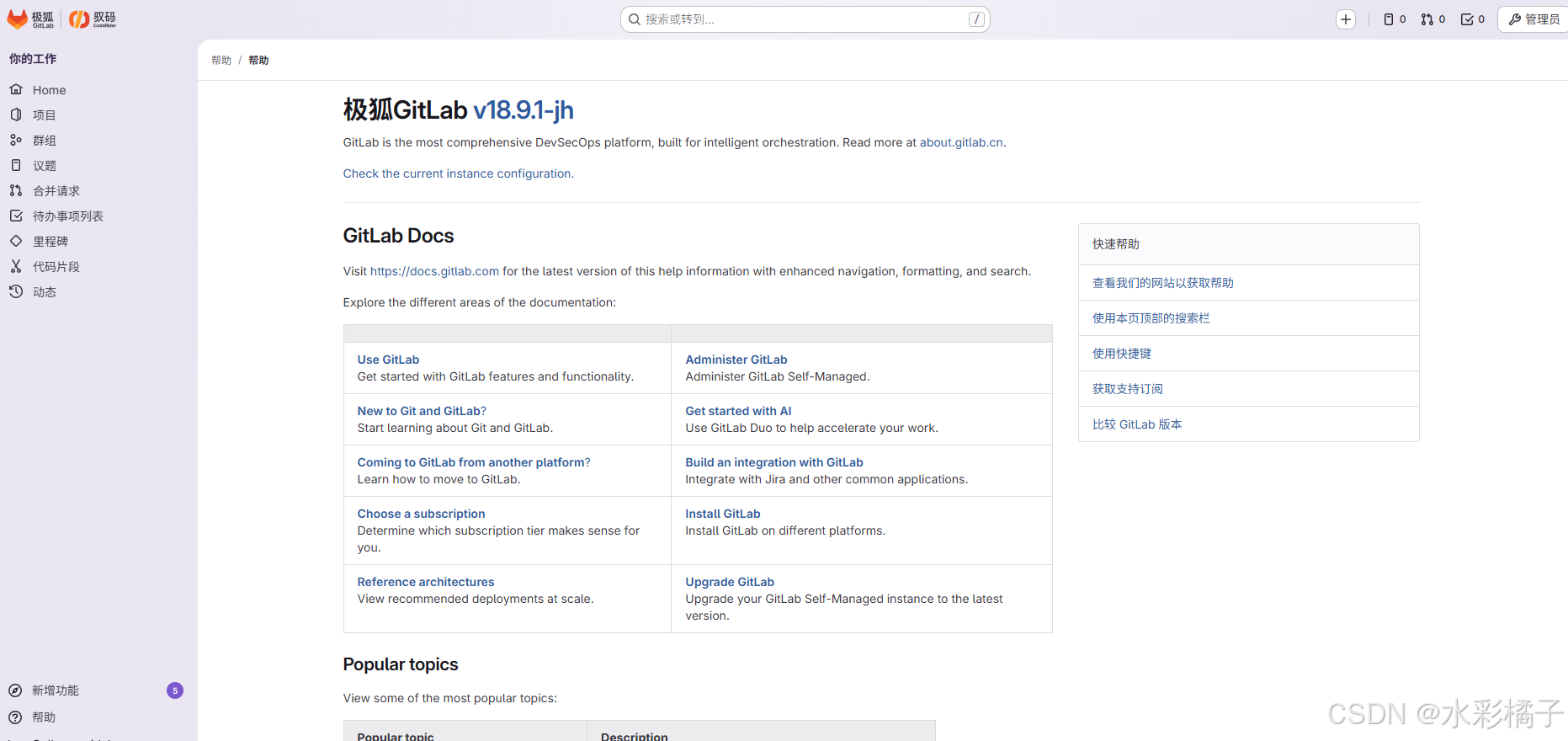Screen dimensions: 1568x741
Task: Open to-do counter in top bar
Action: point(1473,19)
